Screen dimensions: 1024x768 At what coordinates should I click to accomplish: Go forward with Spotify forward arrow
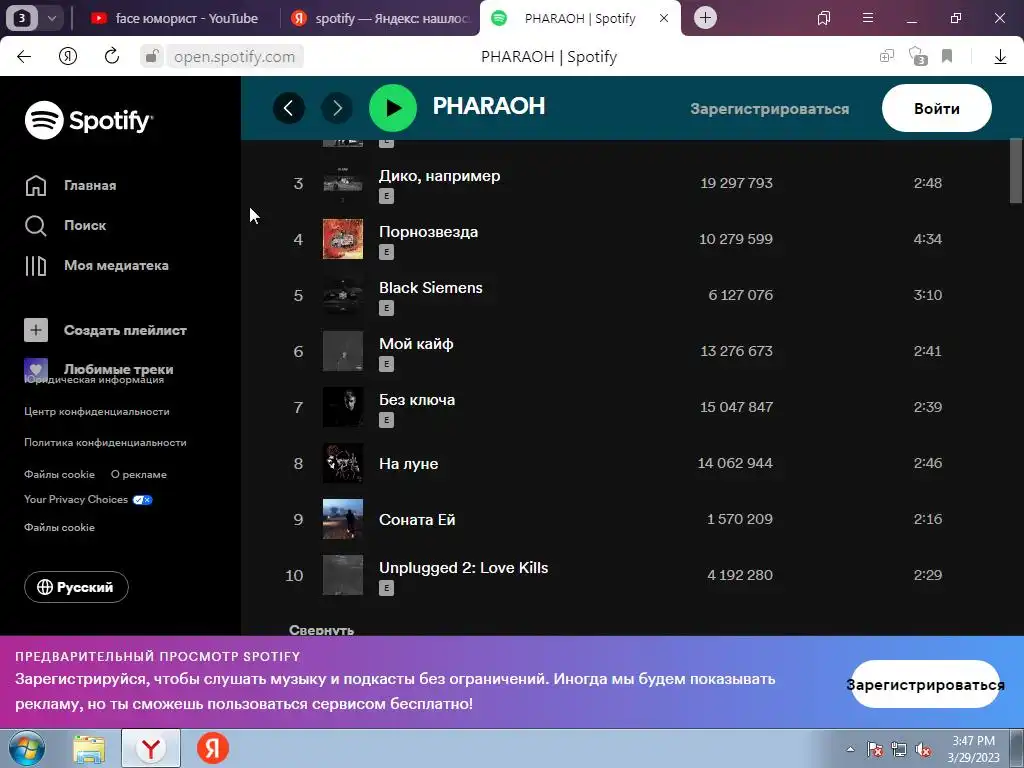(337, 108)
